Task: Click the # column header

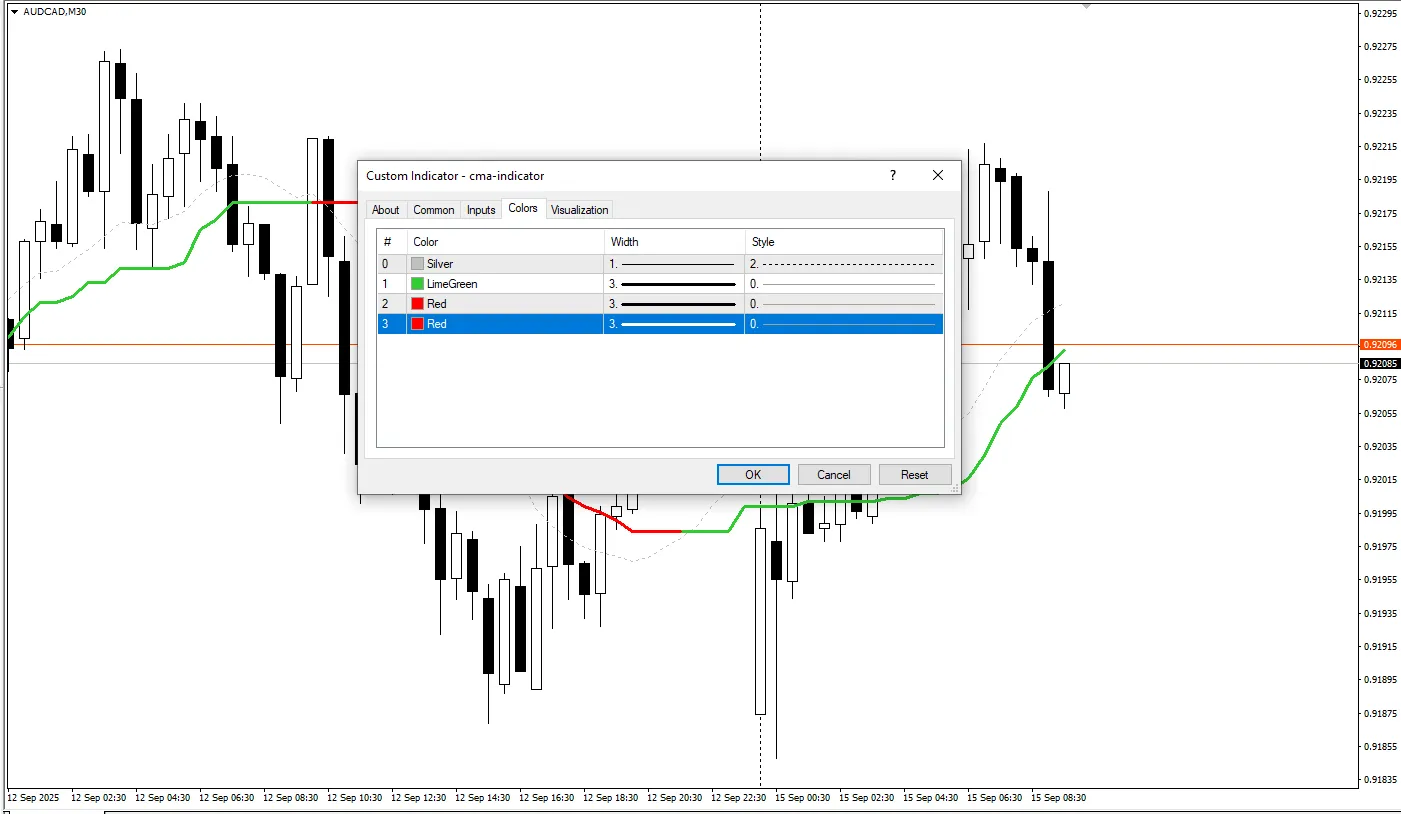Action: 392,242
